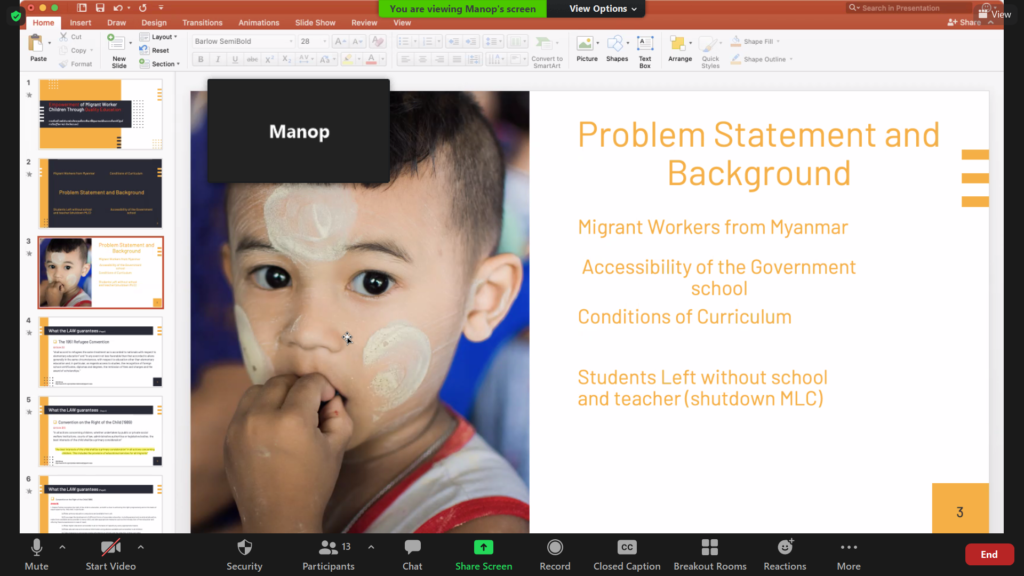1024x576 pixels.
Task: Start video in the Zoom toolbar
Action: 110,554
